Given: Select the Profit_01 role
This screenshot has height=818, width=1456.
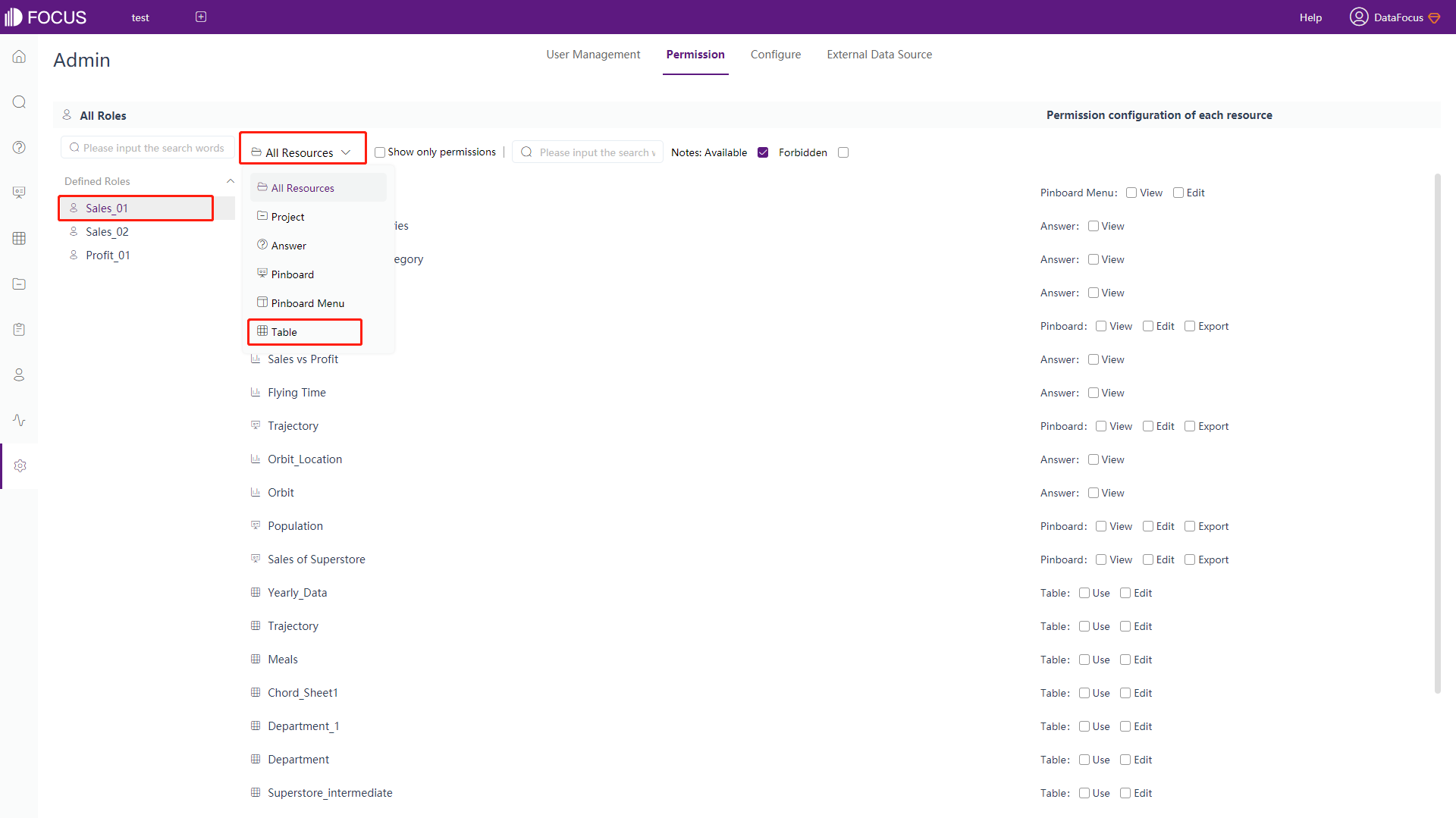Looking at the screenshot, I should tap(147, 255).
